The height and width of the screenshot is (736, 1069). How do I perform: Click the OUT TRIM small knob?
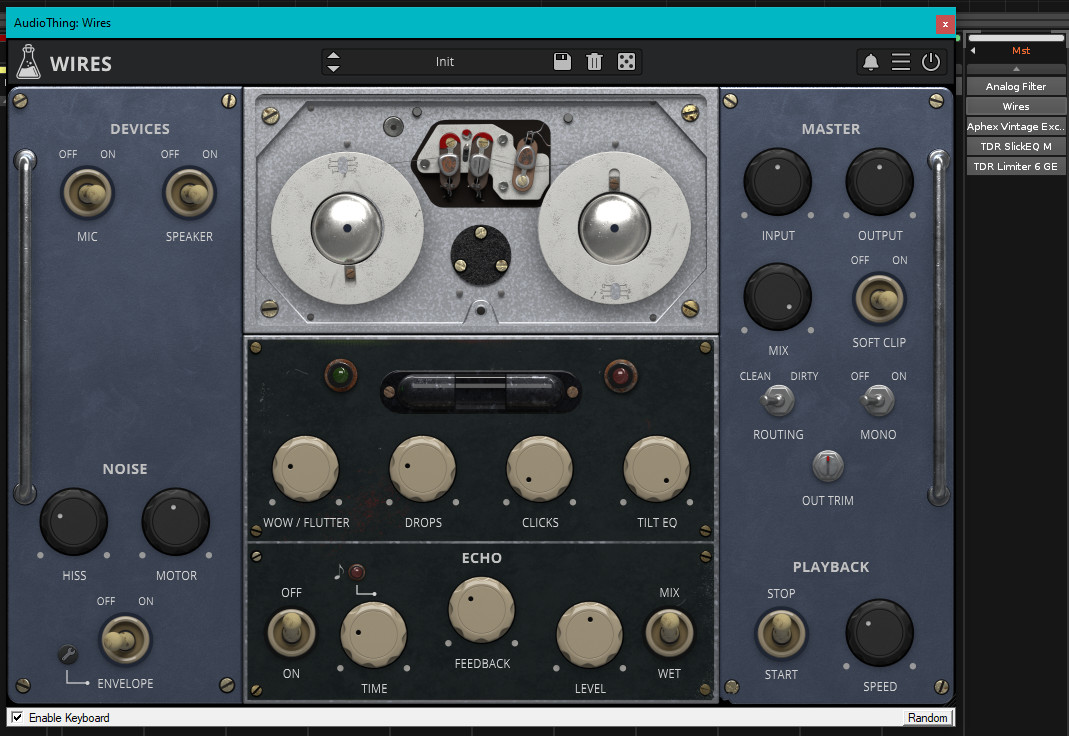click(828, 466)
